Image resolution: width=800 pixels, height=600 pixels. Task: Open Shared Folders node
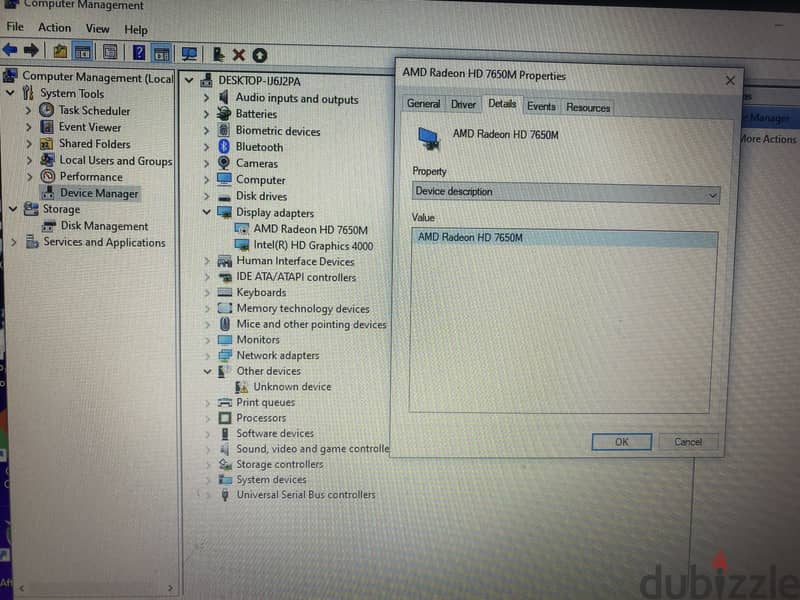(x=94, y=144)
